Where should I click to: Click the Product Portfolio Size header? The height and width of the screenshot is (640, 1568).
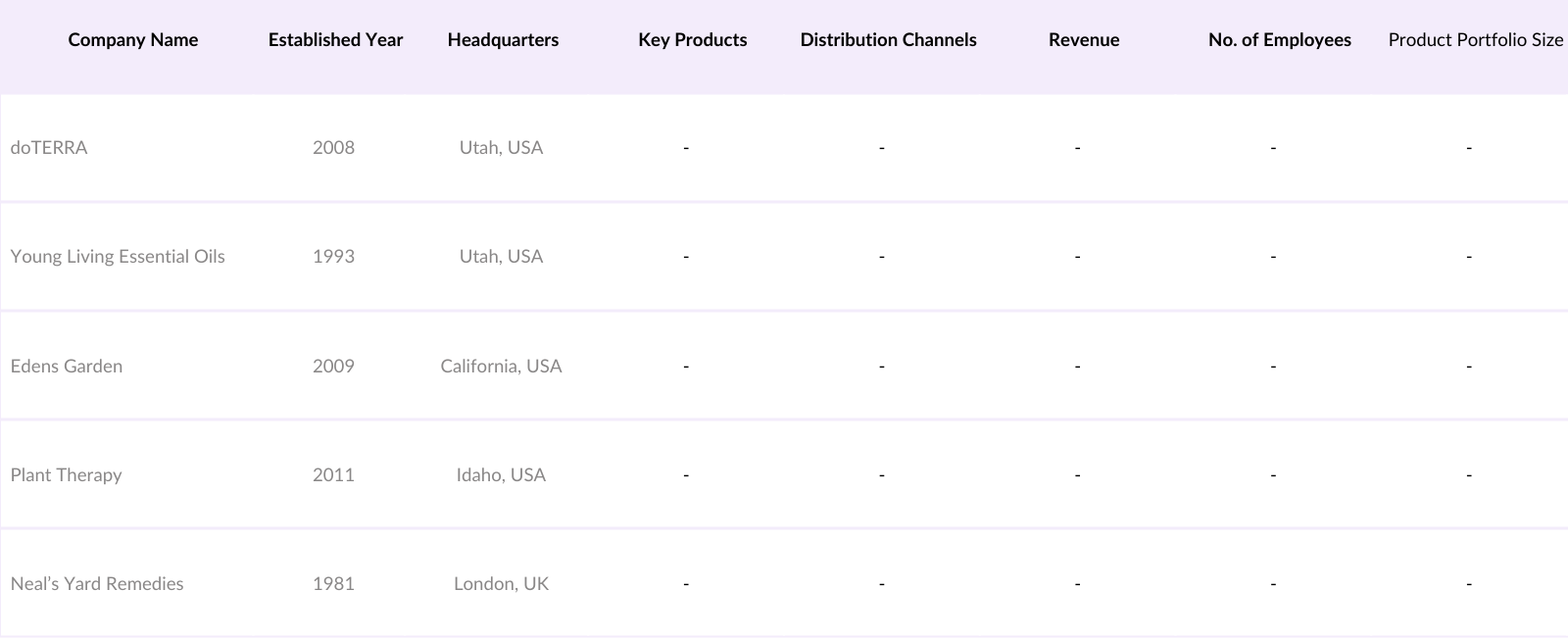point(1475,40)
